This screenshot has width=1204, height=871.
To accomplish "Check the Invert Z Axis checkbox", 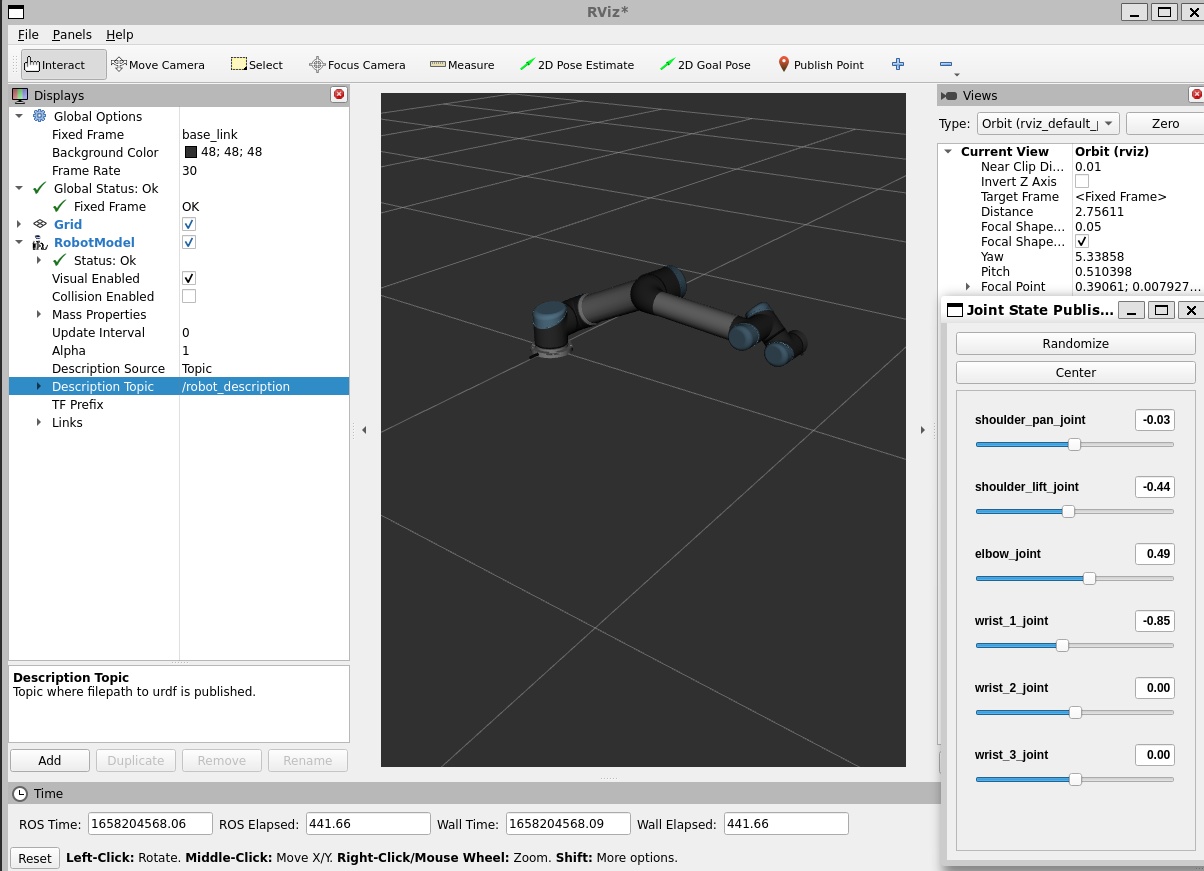I will tap(1082, 181).
